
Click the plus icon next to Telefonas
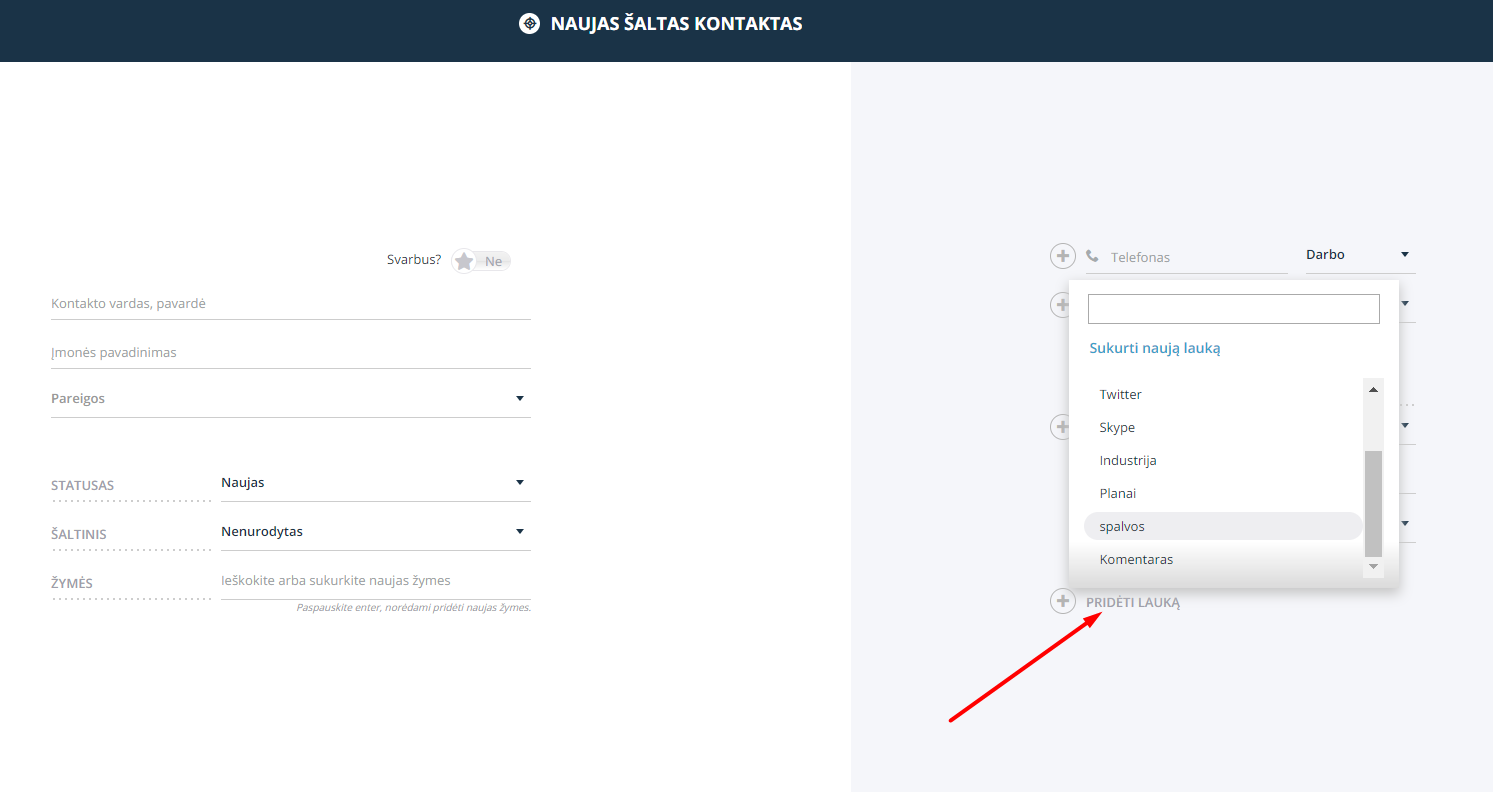point(1062,256)
